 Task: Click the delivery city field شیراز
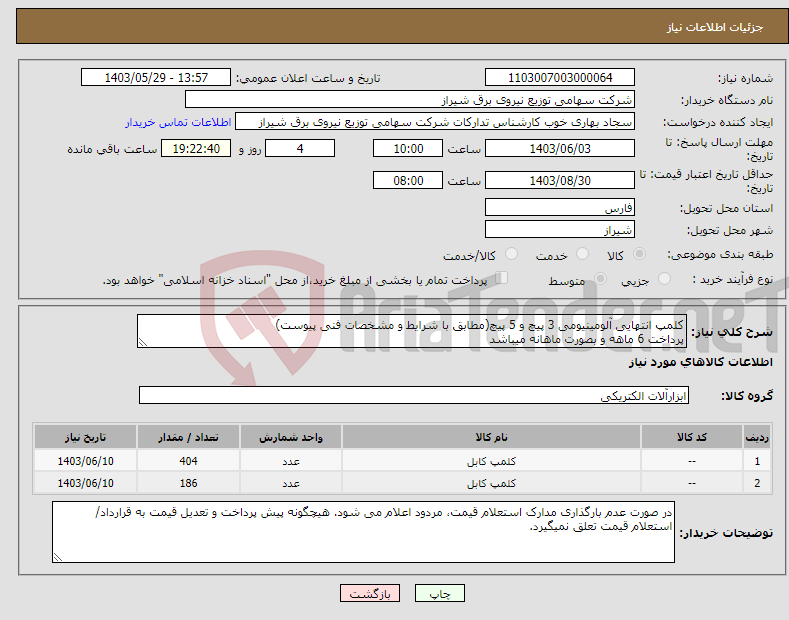point(560,229)
